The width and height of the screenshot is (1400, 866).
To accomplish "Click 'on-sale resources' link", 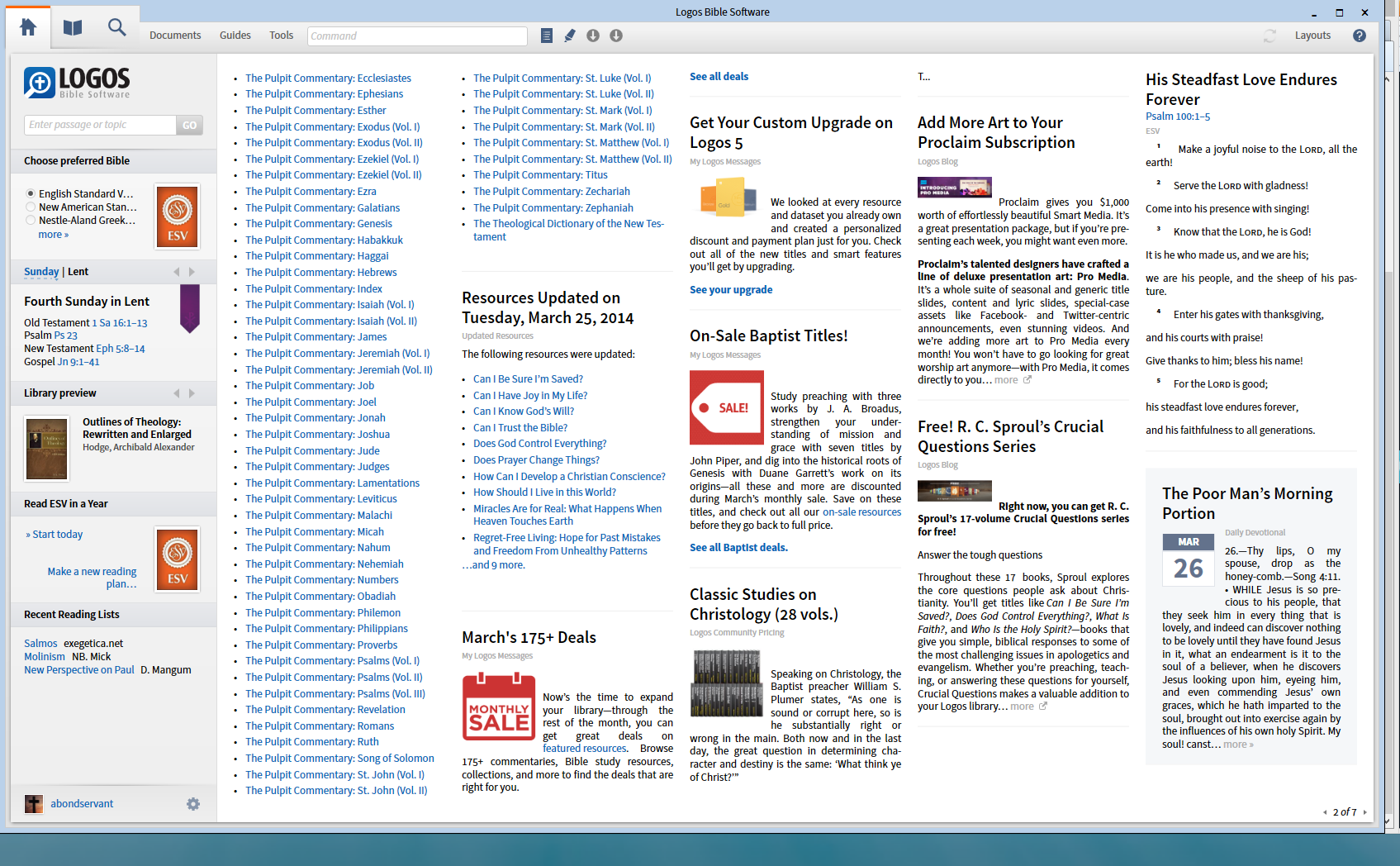I will pyautogui.click(x=861, y=512).
